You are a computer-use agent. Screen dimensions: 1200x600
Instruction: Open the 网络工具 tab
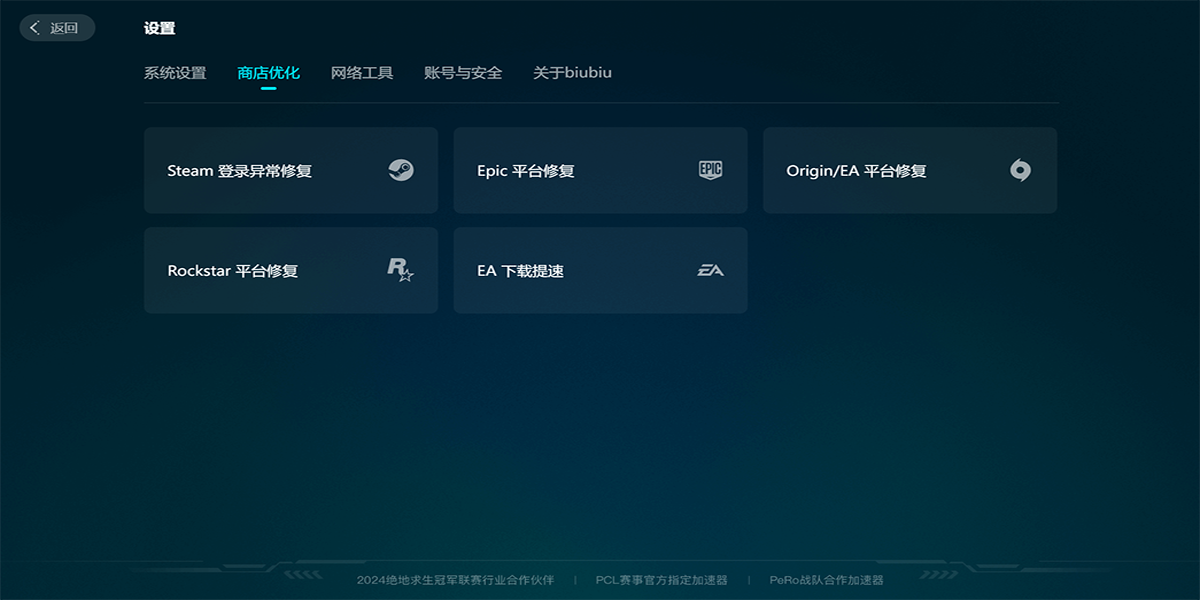[361, 72]
